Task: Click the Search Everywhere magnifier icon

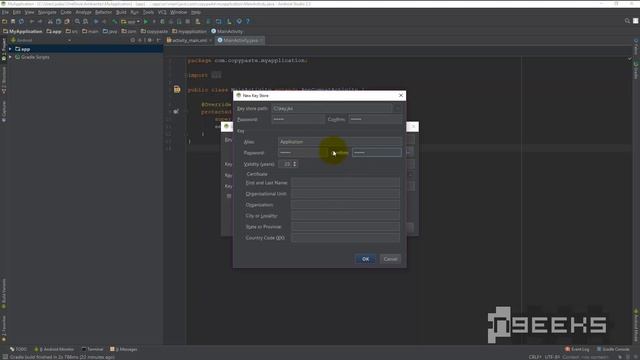Action: pyautogui.click(x=627, y=21)
